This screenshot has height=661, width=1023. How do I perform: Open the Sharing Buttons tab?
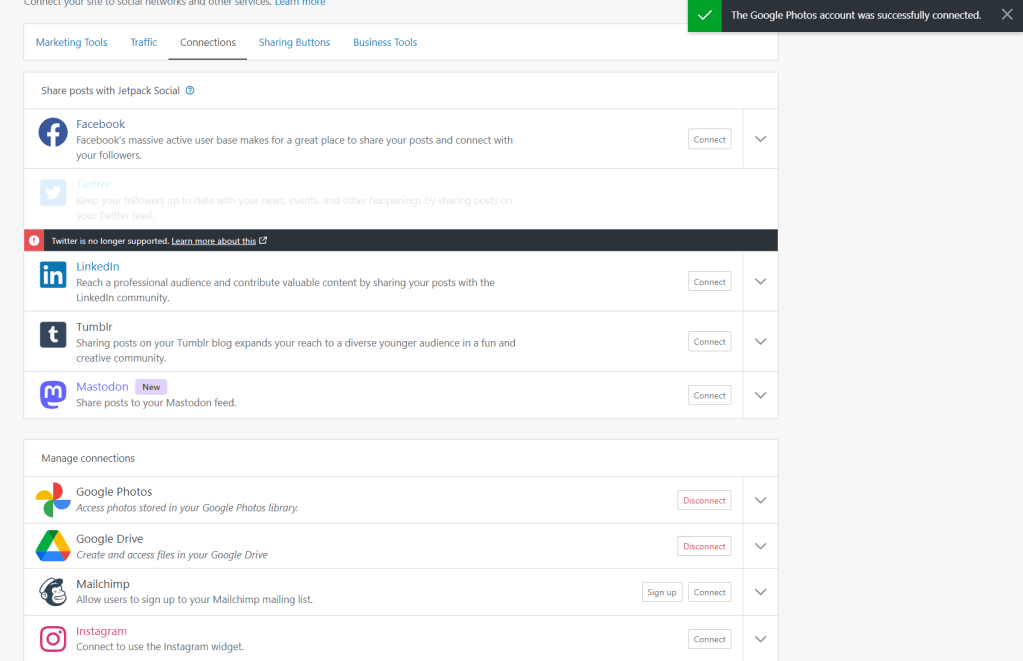294,42
